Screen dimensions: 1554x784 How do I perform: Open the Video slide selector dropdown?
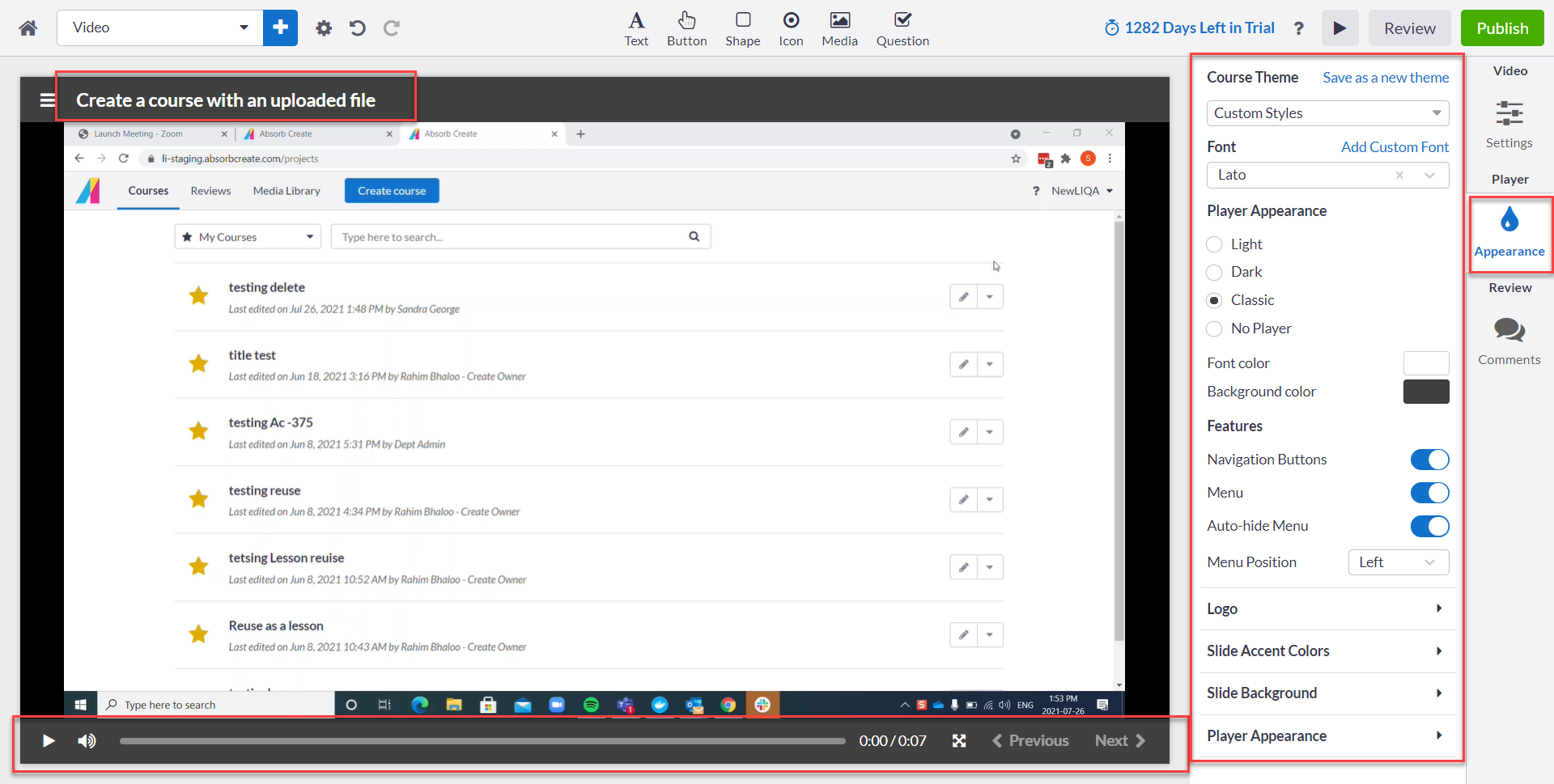tap(159, 28)
